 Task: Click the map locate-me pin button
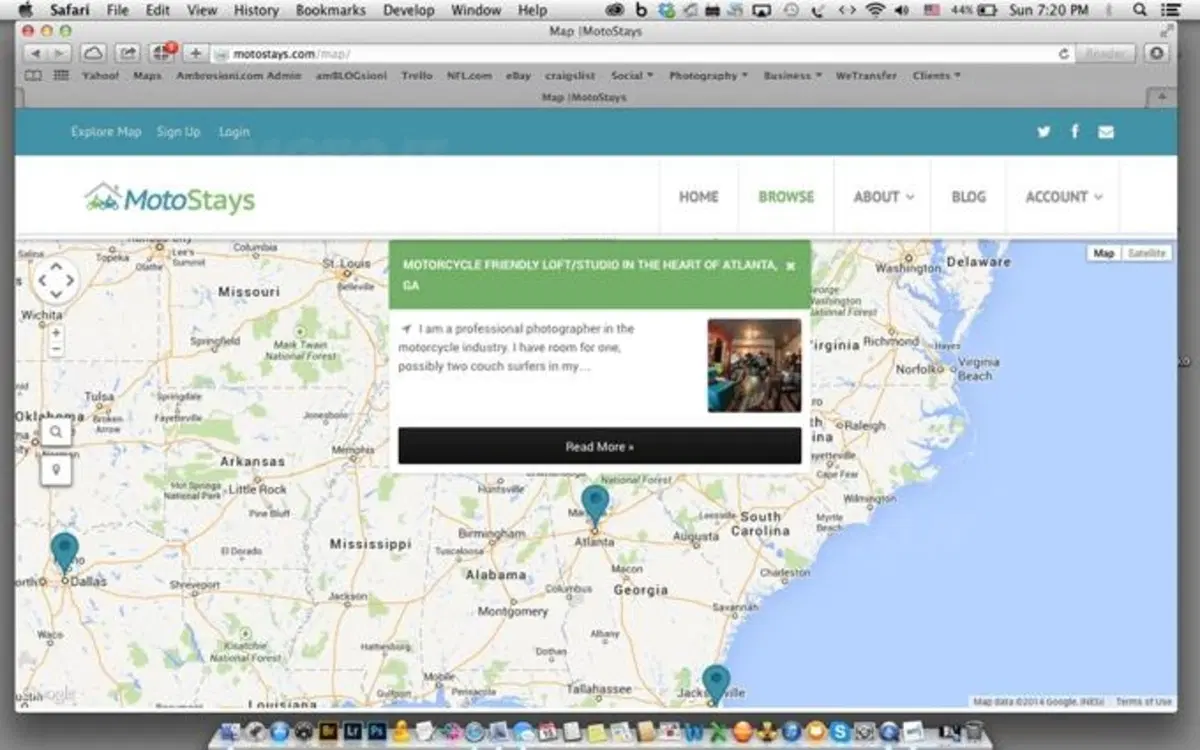[56, 469]
